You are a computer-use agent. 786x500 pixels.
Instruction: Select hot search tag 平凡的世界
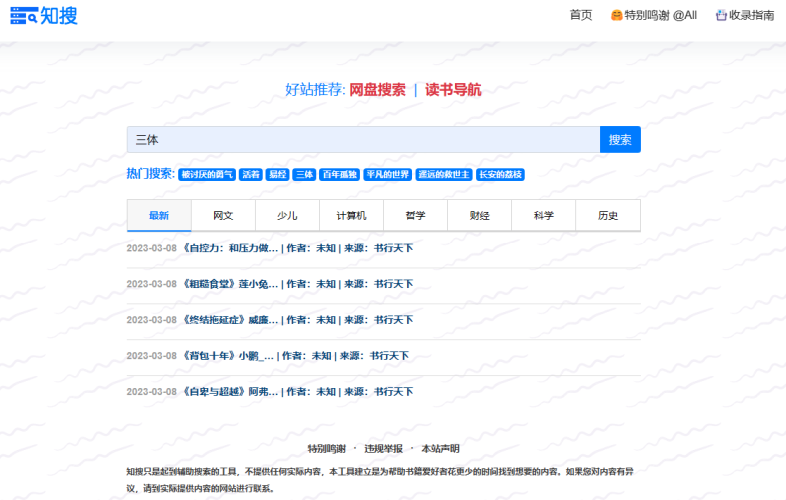point(387,175)
